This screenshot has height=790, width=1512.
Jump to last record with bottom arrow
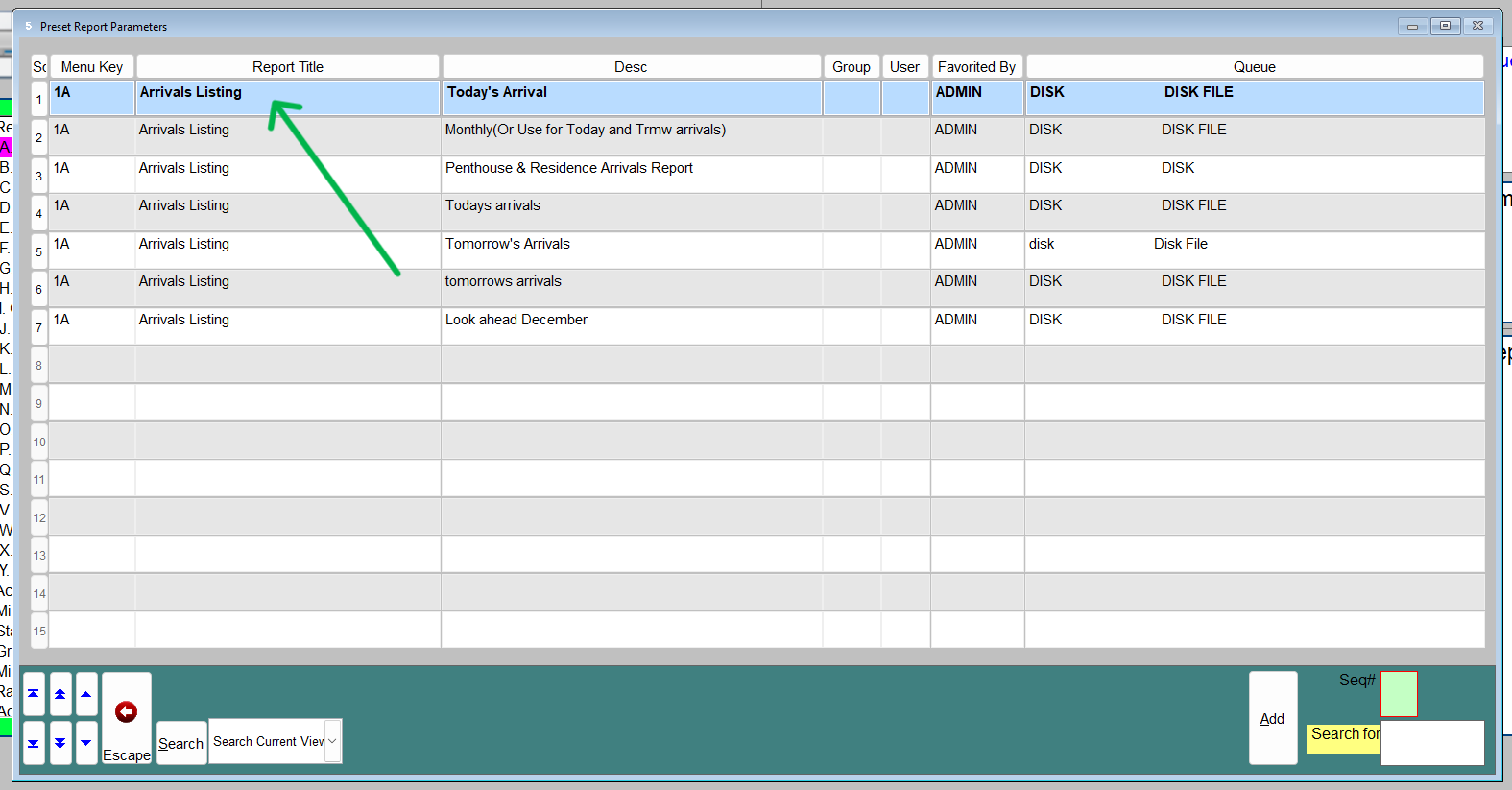tap(34, 743)
